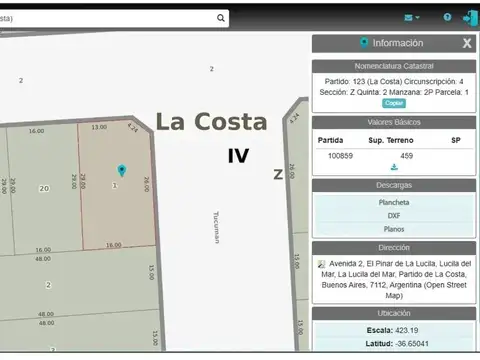Click the search magnifier icon
Image resolution: width=480 pixels, height=360 pixels.
coord(221,18)
